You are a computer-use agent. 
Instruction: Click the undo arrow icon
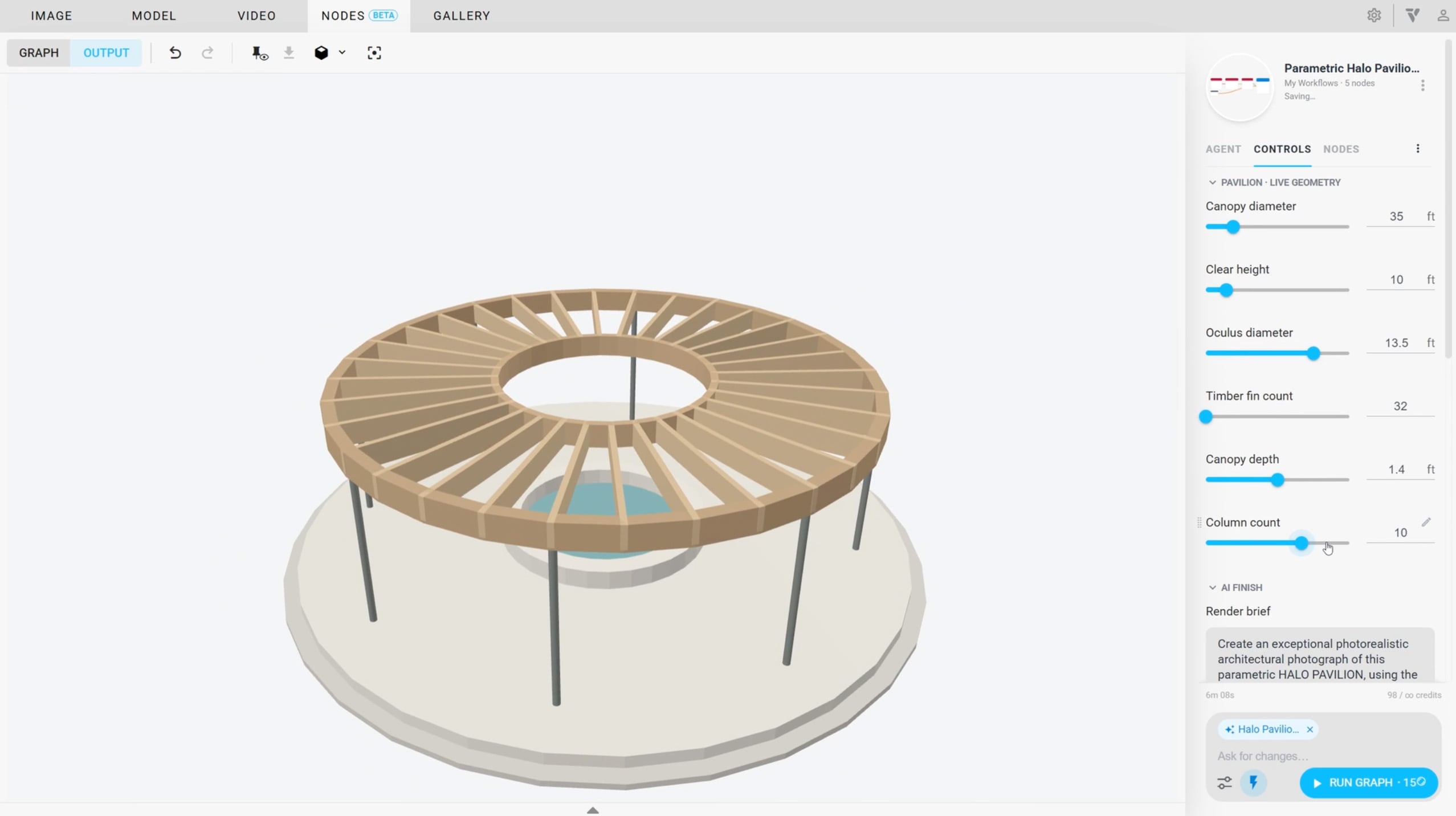click(x=175, y=53)
